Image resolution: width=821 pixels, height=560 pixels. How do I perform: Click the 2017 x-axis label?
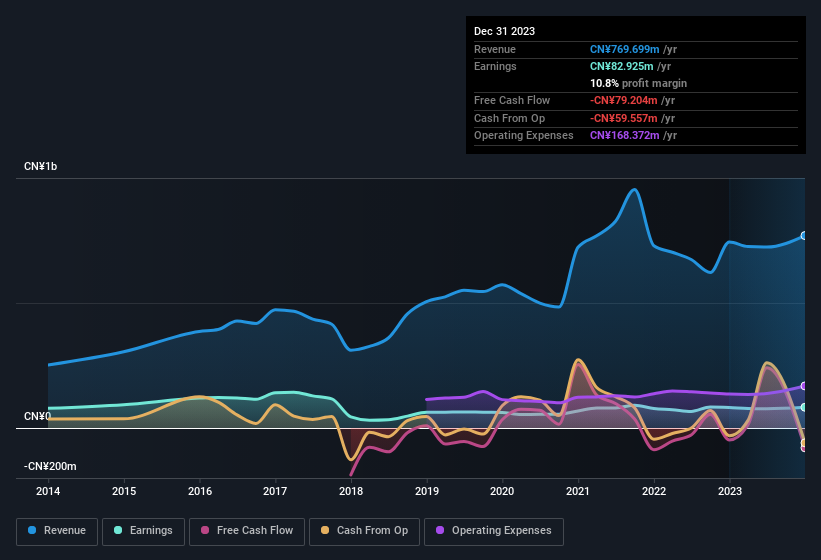coord(275,491)
